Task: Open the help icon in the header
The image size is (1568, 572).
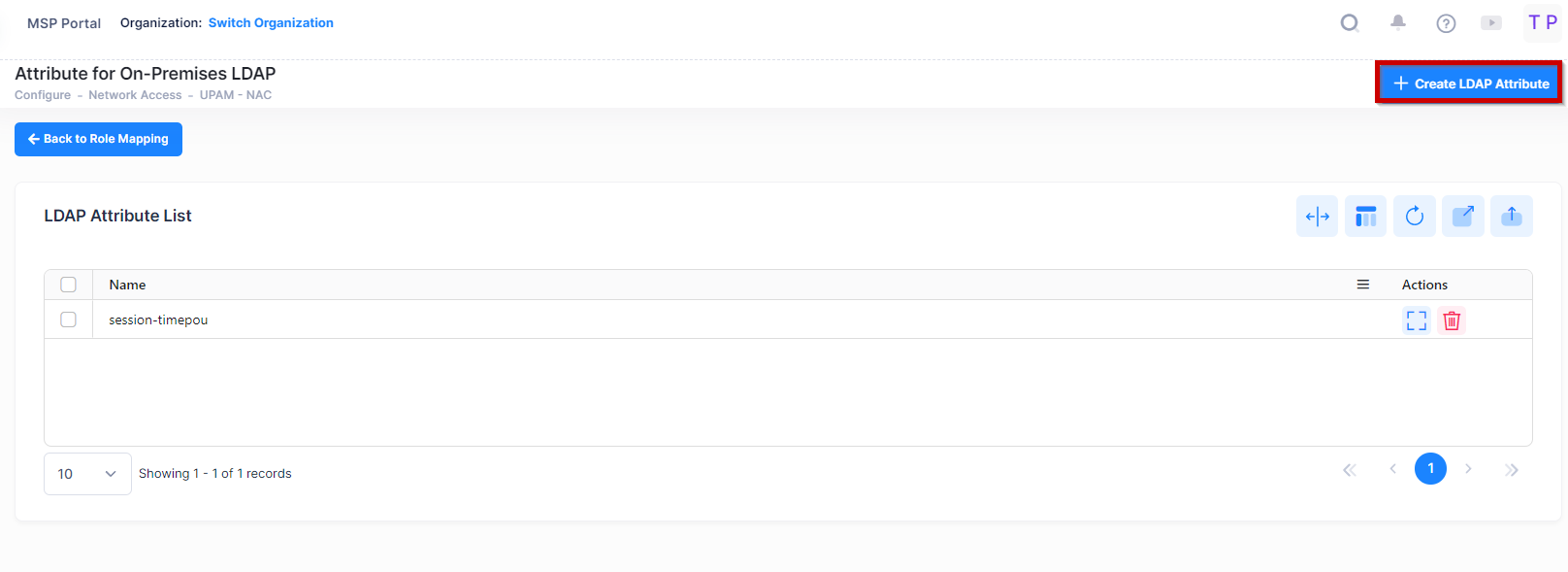Action: coord(1446,22)
